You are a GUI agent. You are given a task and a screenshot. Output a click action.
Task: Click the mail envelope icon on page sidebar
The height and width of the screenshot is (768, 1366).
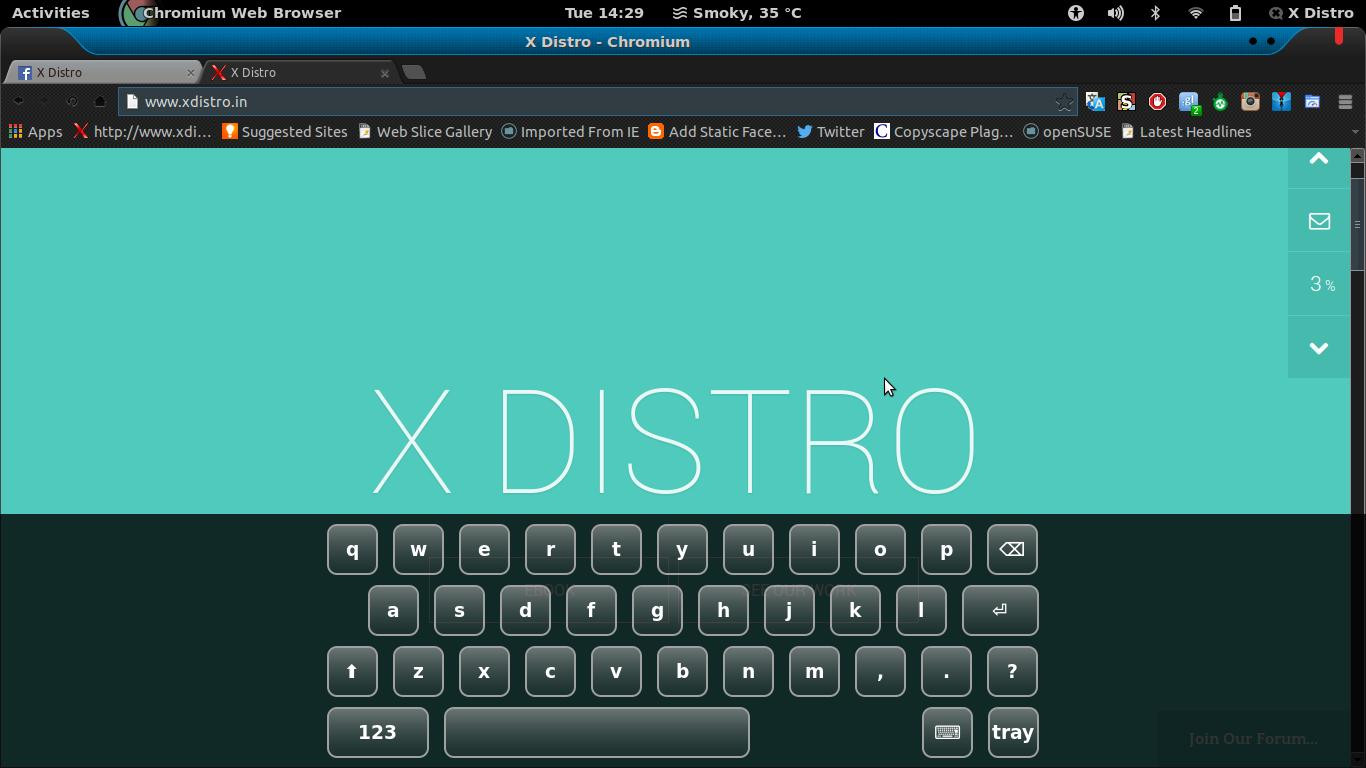point(1319,221)
